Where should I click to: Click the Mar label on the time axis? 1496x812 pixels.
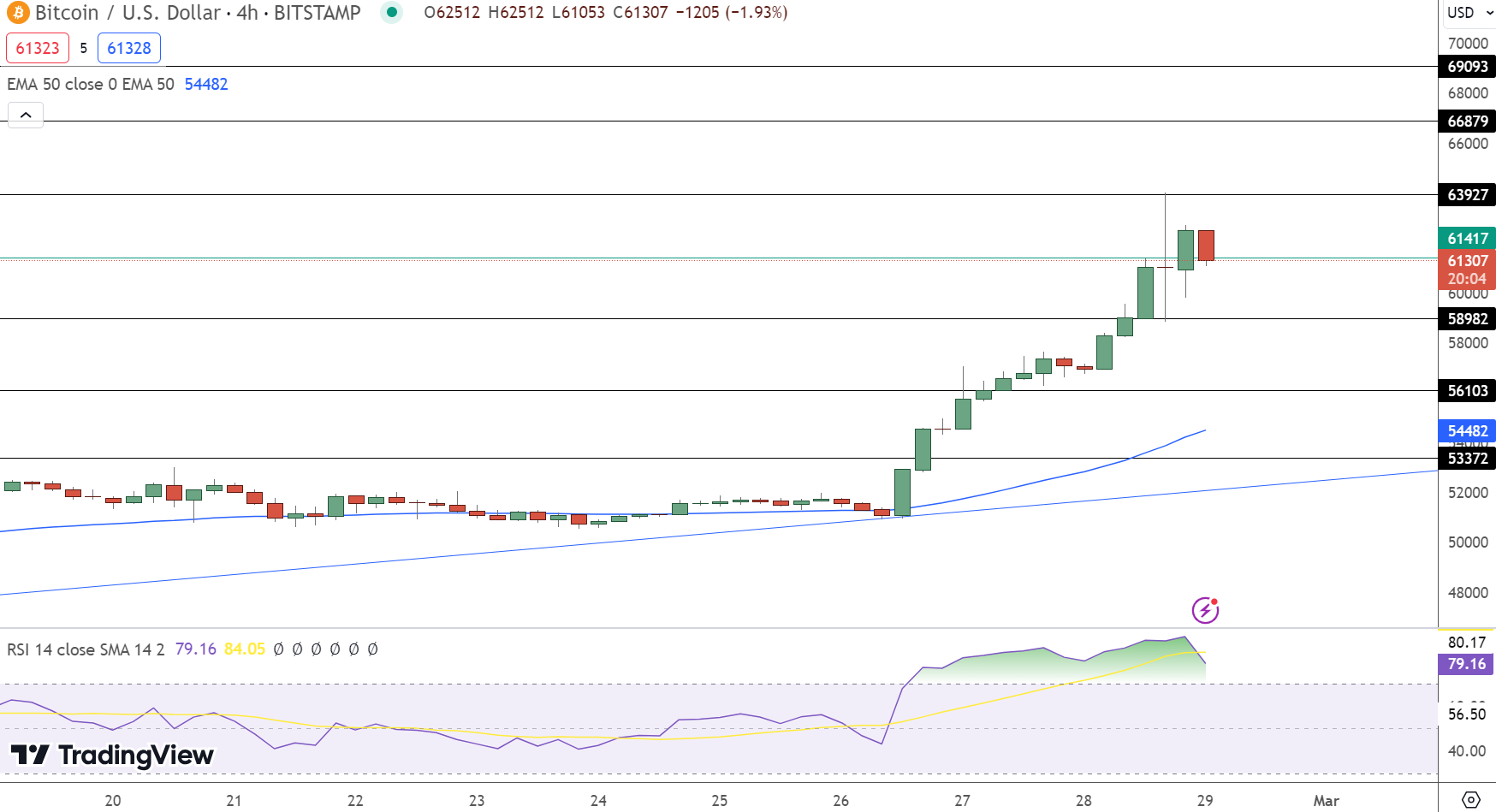point(1325,801)
